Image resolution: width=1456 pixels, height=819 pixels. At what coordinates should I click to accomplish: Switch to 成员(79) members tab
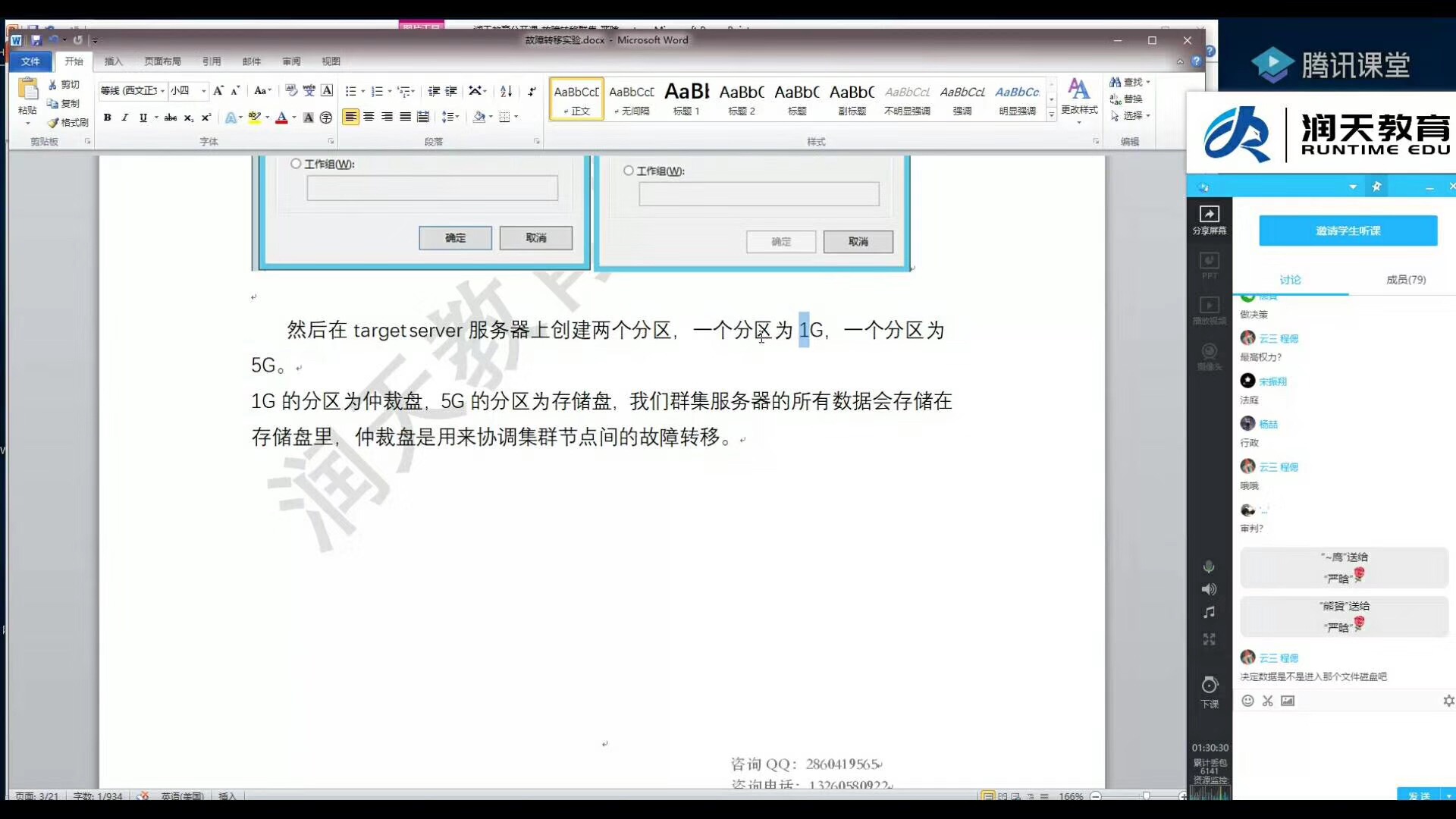point(1405,280)
